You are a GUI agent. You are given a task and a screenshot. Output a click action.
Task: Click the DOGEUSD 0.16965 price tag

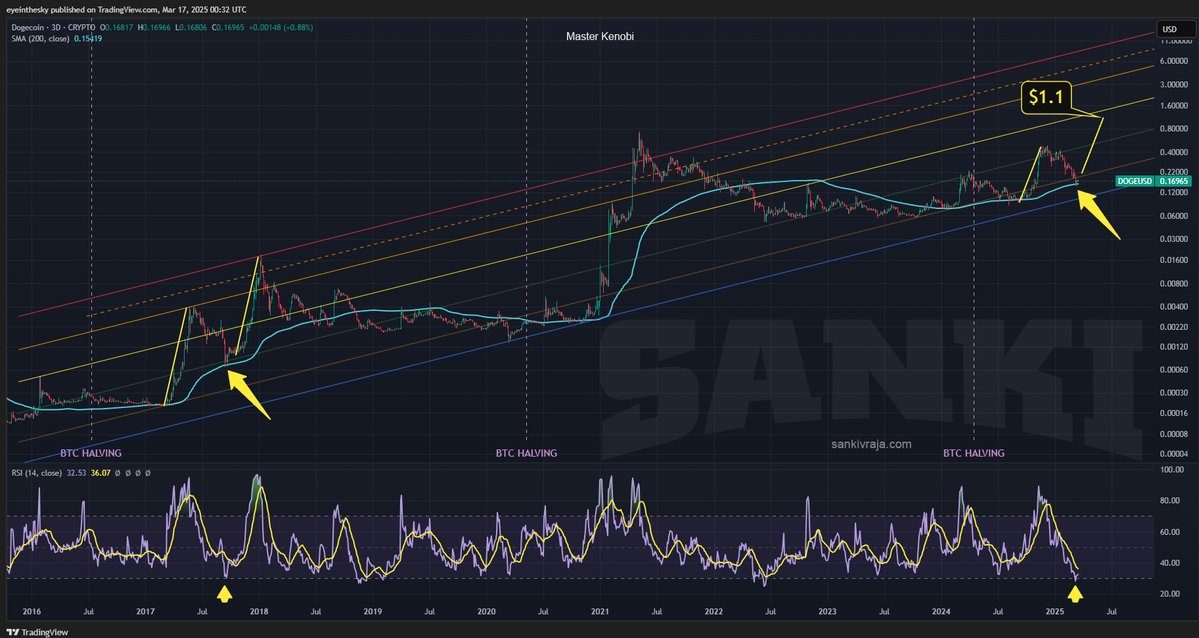pos(1151,181)
